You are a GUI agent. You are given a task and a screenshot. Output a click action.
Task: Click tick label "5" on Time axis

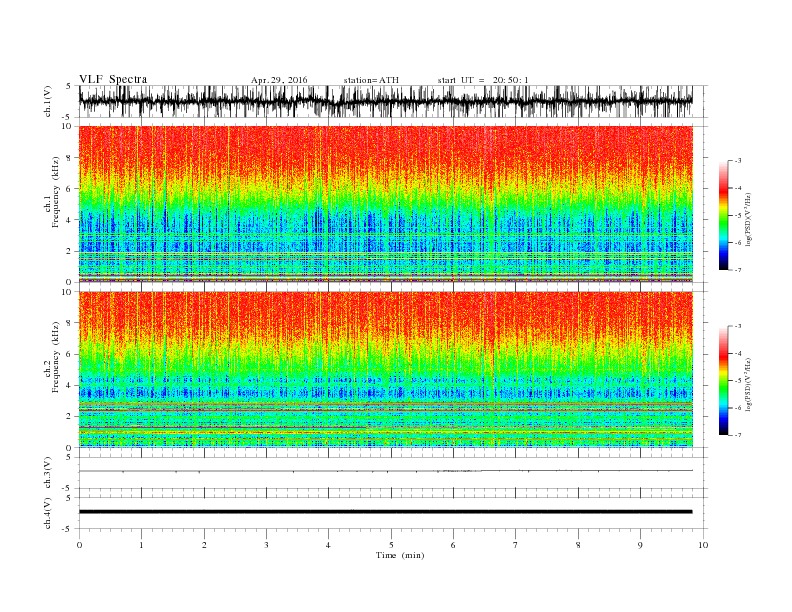(391, 545)
